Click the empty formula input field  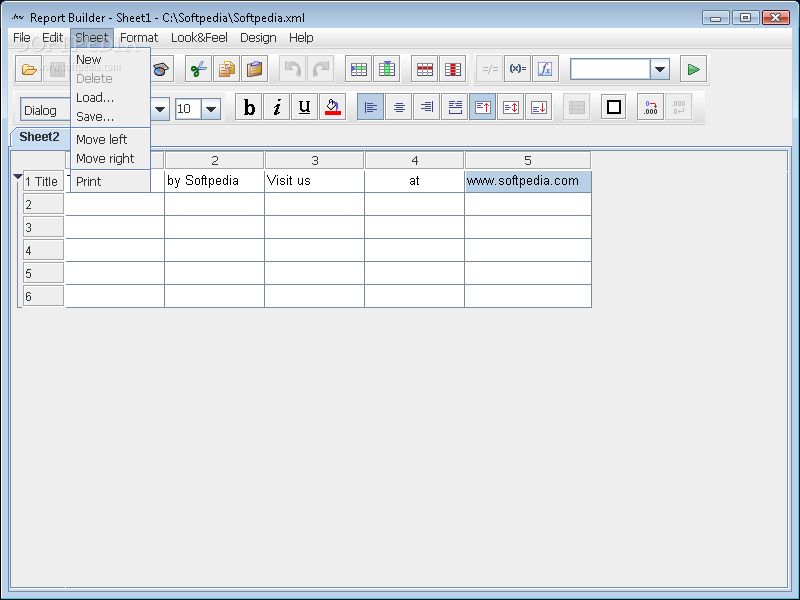(610, 69)
